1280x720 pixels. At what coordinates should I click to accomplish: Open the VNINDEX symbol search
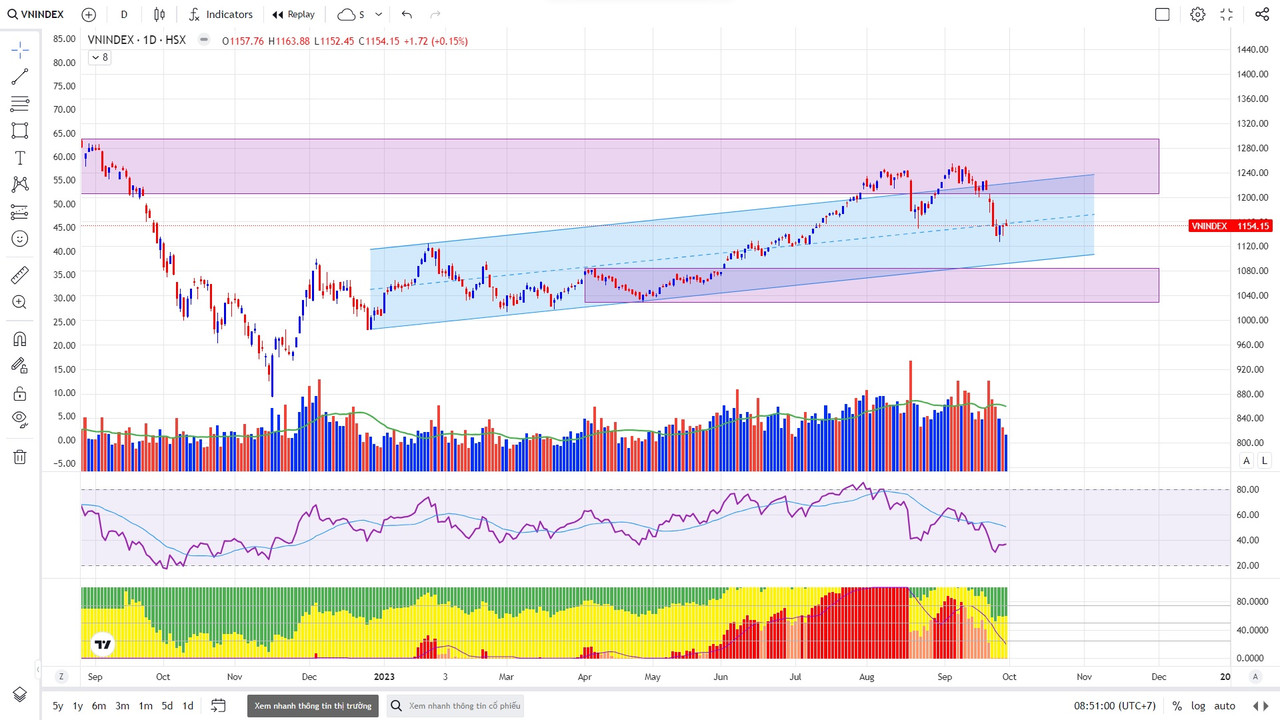pyautogui.click(x=36, y=14)
